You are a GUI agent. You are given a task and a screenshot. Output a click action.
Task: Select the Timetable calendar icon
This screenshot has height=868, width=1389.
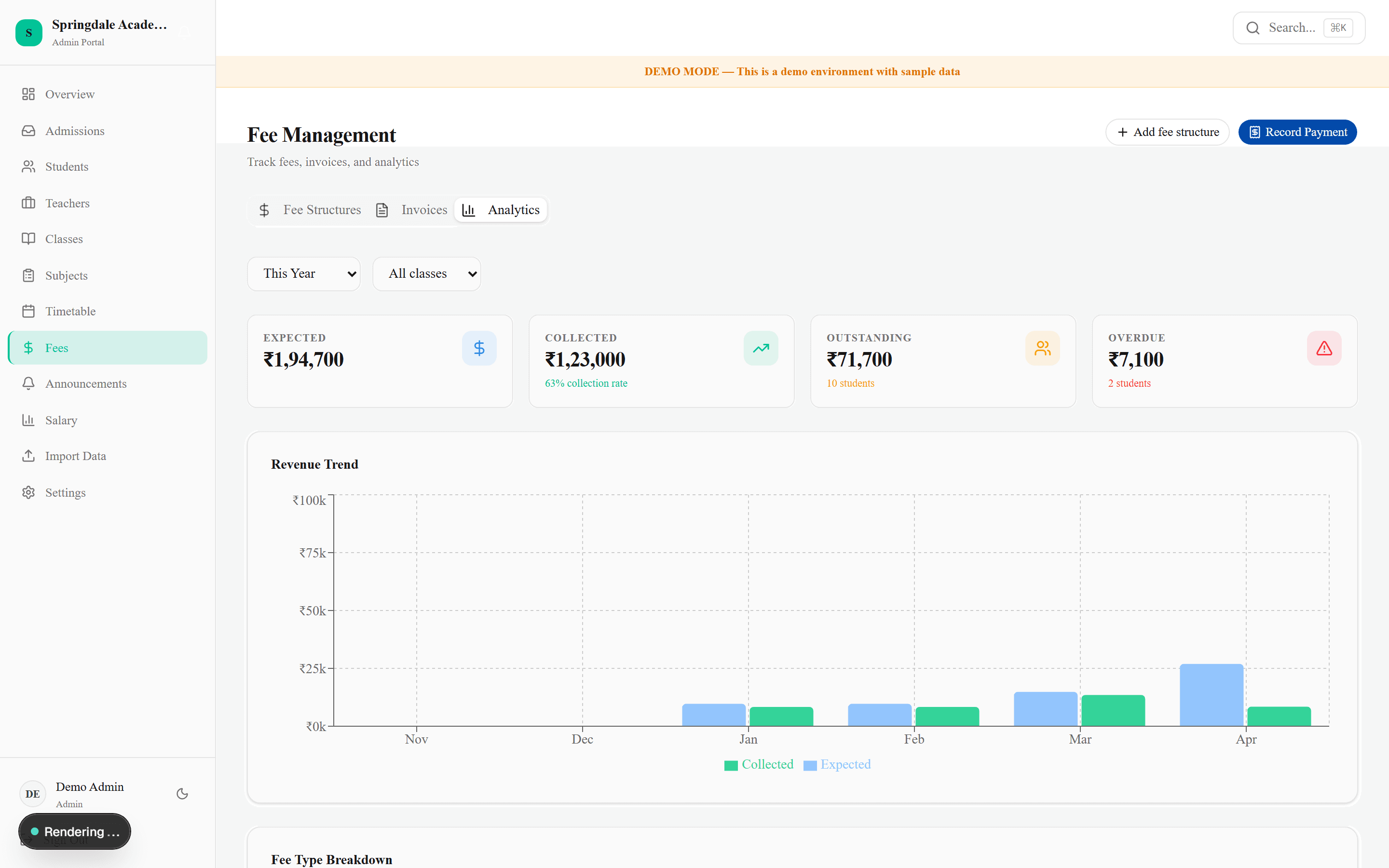tap(29, 311)
